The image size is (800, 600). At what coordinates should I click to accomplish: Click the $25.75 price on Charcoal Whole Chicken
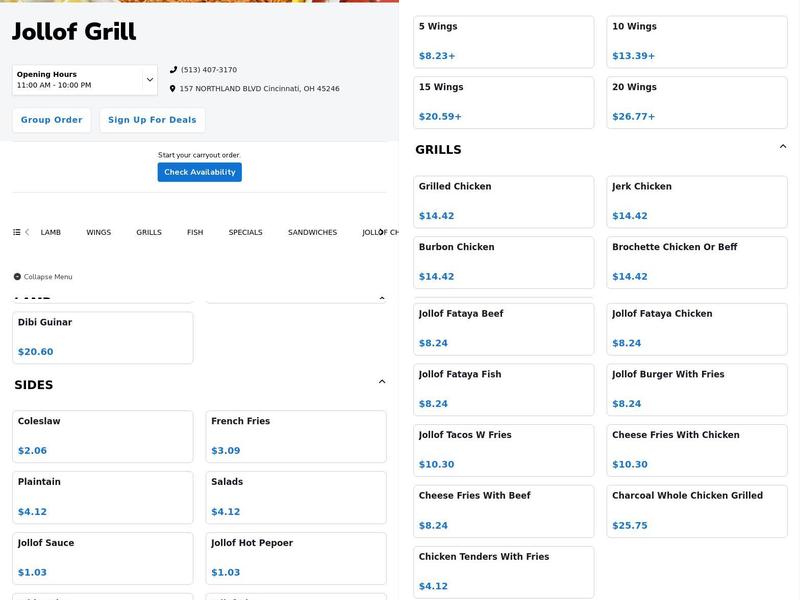point(630,526)
